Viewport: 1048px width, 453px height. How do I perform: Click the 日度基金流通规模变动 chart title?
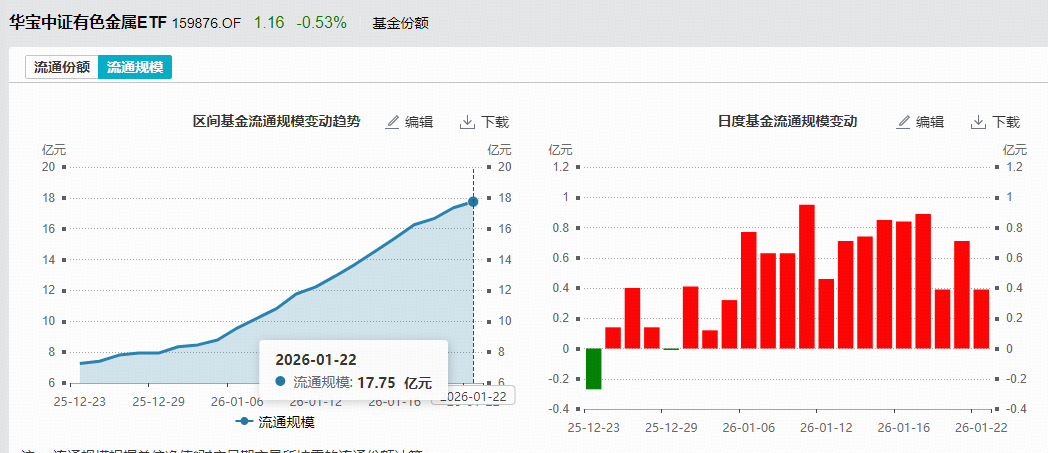pyautogui.click(x=787, y=121)
